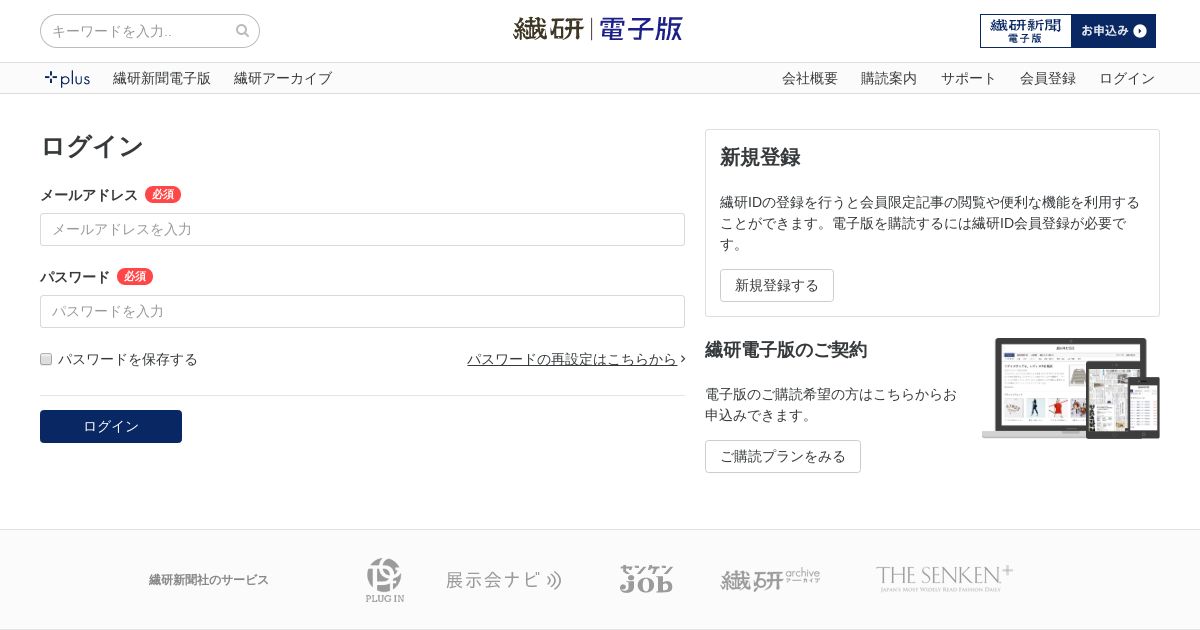1200x630 pixels.
Task: Open センケン Job service logo
Action: [x=646, y=579]
